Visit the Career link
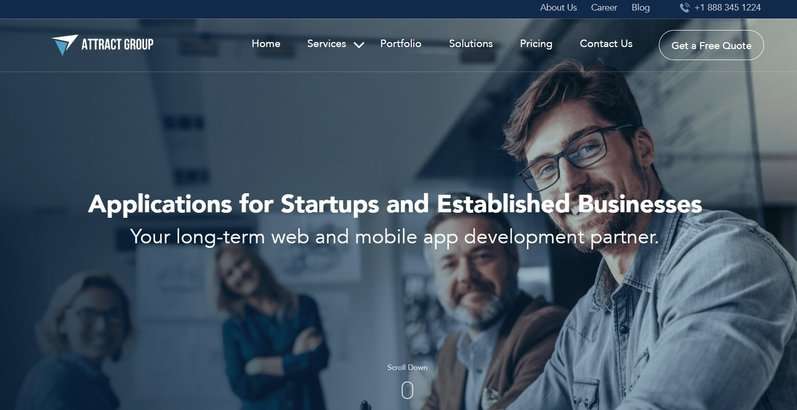Viewport: 797px width, 410px height. (604, 8)
